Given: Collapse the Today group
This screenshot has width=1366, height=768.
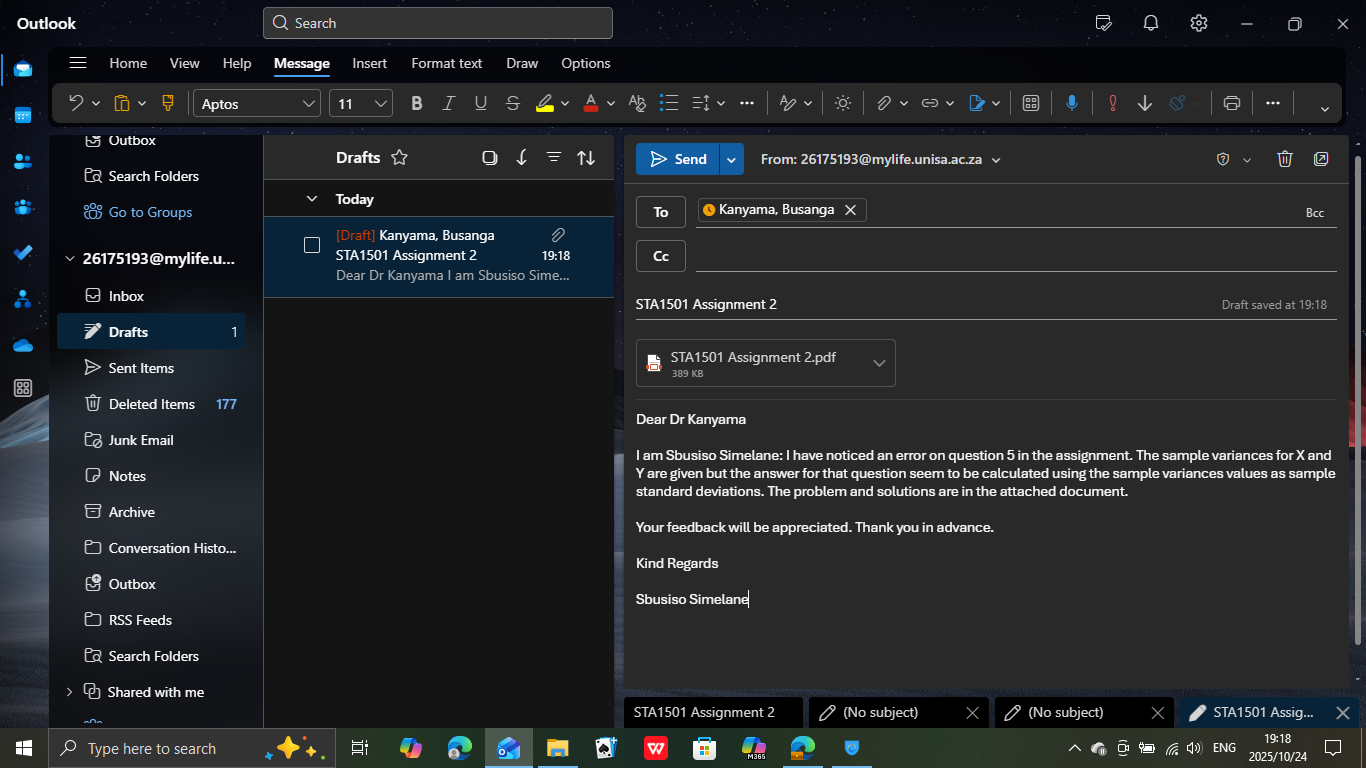Looking at the screenshot, I should click(x=312, y=199).
